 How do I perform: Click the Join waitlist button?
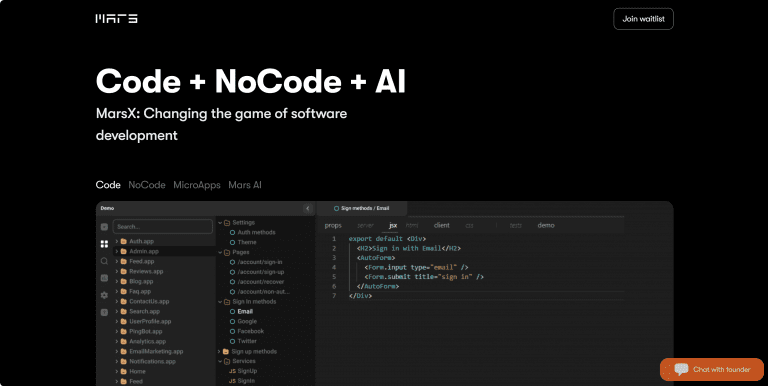tap(644, 19)
